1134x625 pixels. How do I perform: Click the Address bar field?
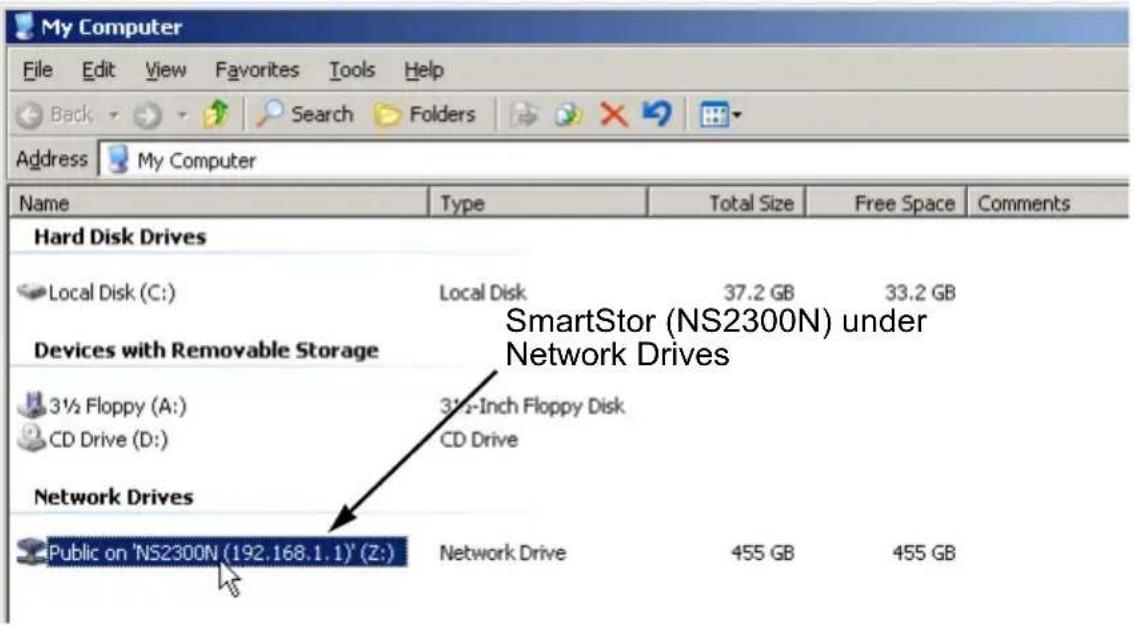click(613, 160)
